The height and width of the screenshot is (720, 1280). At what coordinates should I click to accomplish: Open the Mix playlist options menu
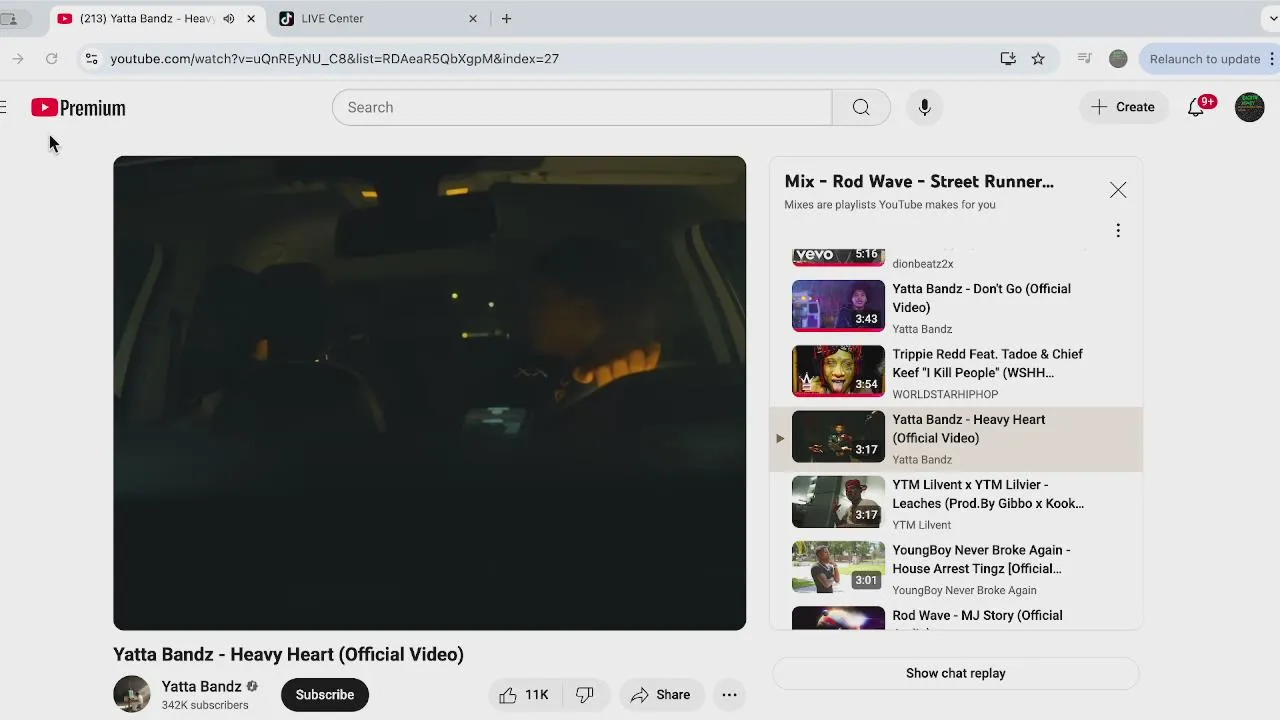pos(1118,231)
